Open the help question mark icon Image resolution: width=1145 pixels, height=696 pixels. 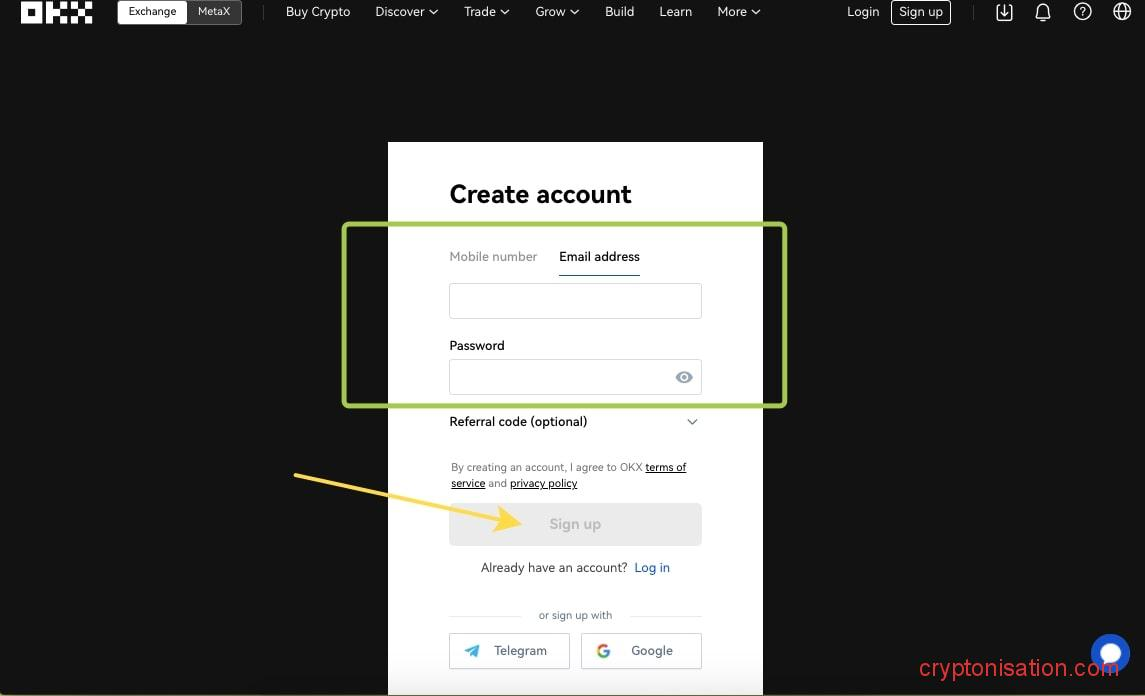[x=1082, y=12]
